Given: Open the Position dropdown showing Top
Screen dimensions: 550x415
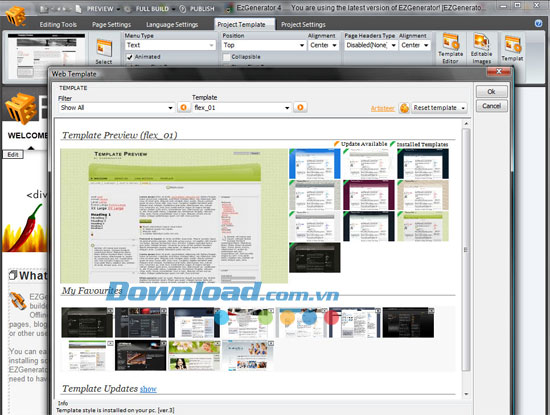Looking at the screenshot, I should (264, 45).
